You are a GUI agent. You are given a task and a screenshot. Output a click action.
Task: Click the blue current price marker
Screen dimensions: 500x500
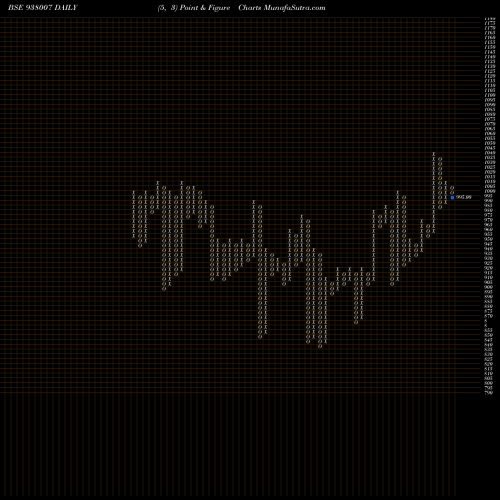point(452,197)
